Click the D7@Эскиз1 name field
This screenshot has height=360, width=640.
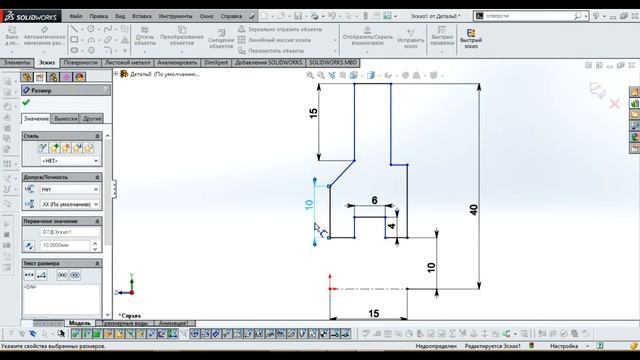point(70,232)
